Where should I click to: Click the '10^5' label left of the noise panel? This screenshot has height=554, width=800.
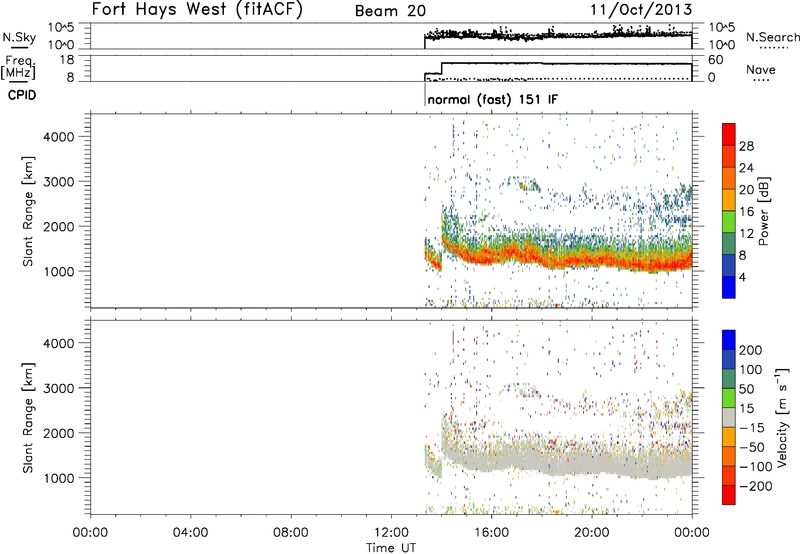click(x=61, y=28)
